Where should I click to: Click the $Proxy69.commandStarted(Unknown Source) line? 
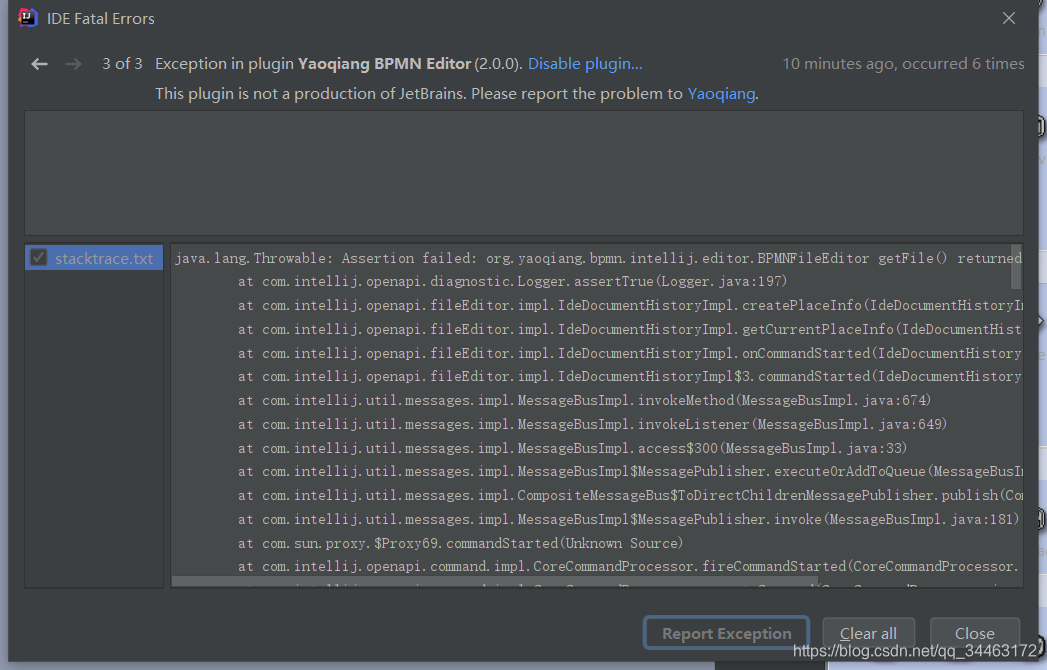click(460, 543)
